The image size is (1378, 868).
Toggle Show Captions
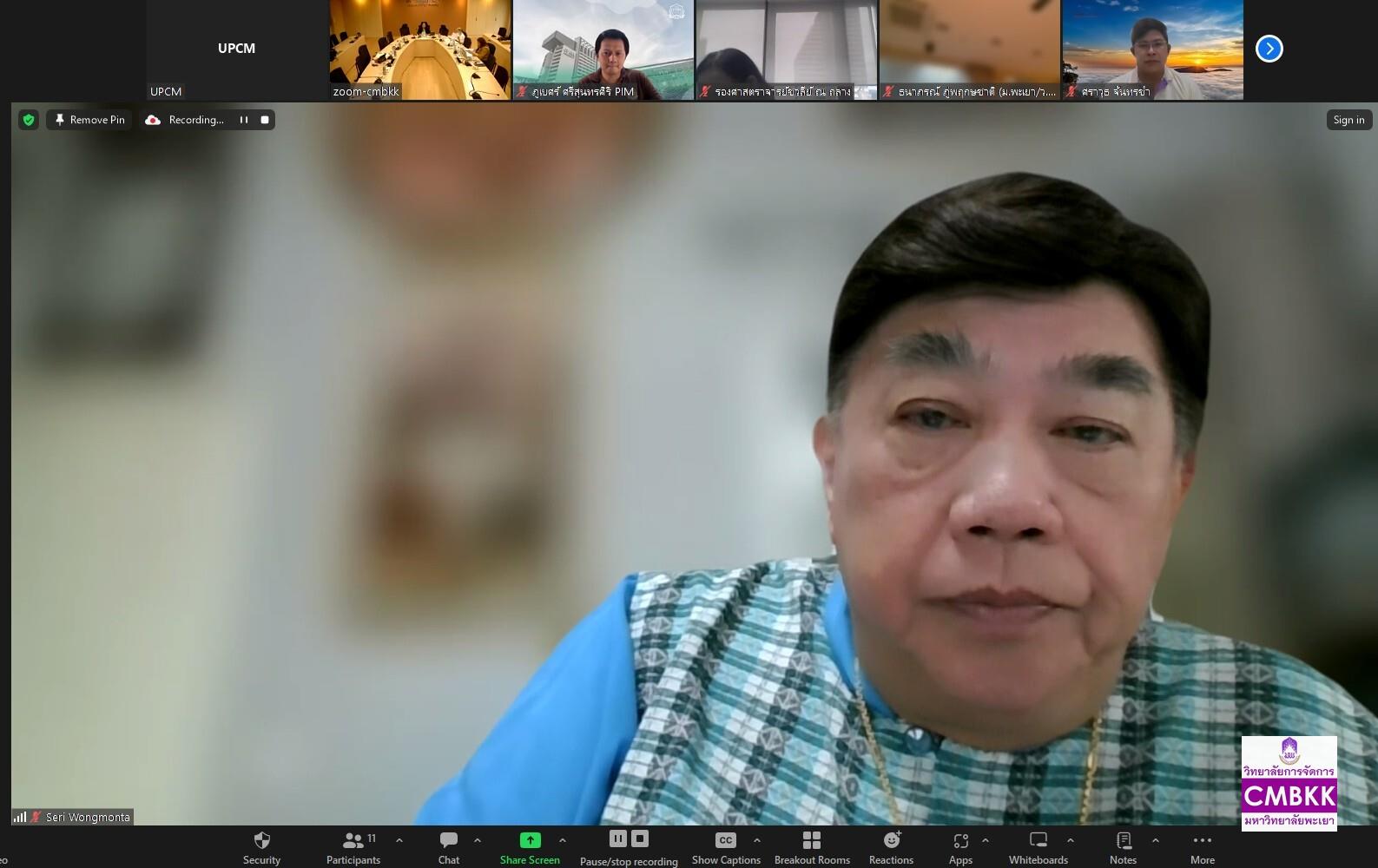[x=726, y=848]
